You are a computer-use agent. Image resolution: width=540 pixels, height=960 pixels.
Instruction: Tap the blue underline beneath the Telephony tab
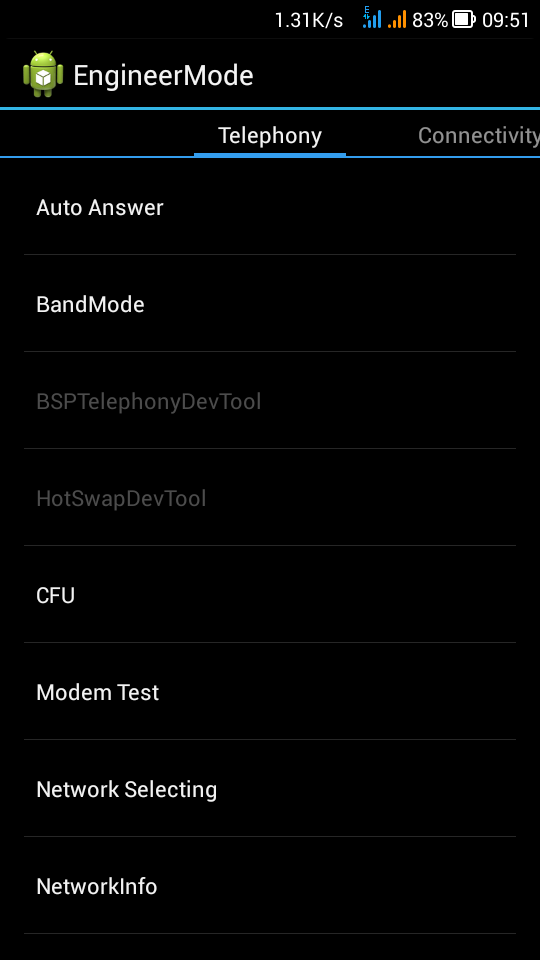click(270, 154)
